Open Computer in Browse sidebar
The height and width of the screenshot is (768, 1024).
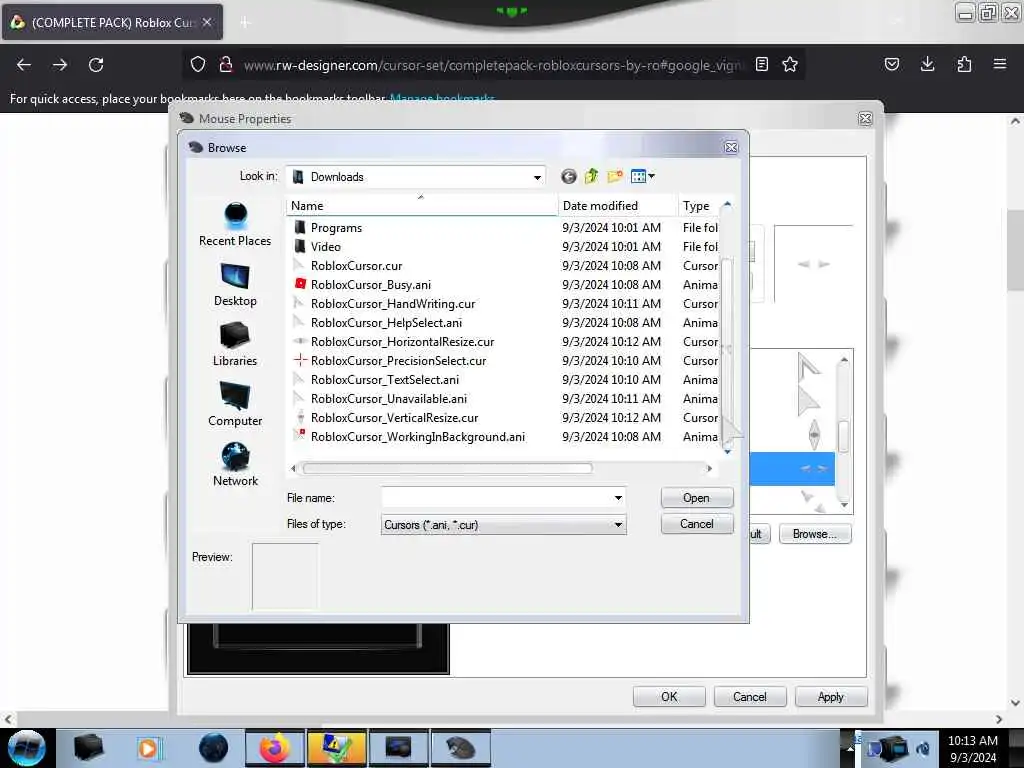[235, 405]
